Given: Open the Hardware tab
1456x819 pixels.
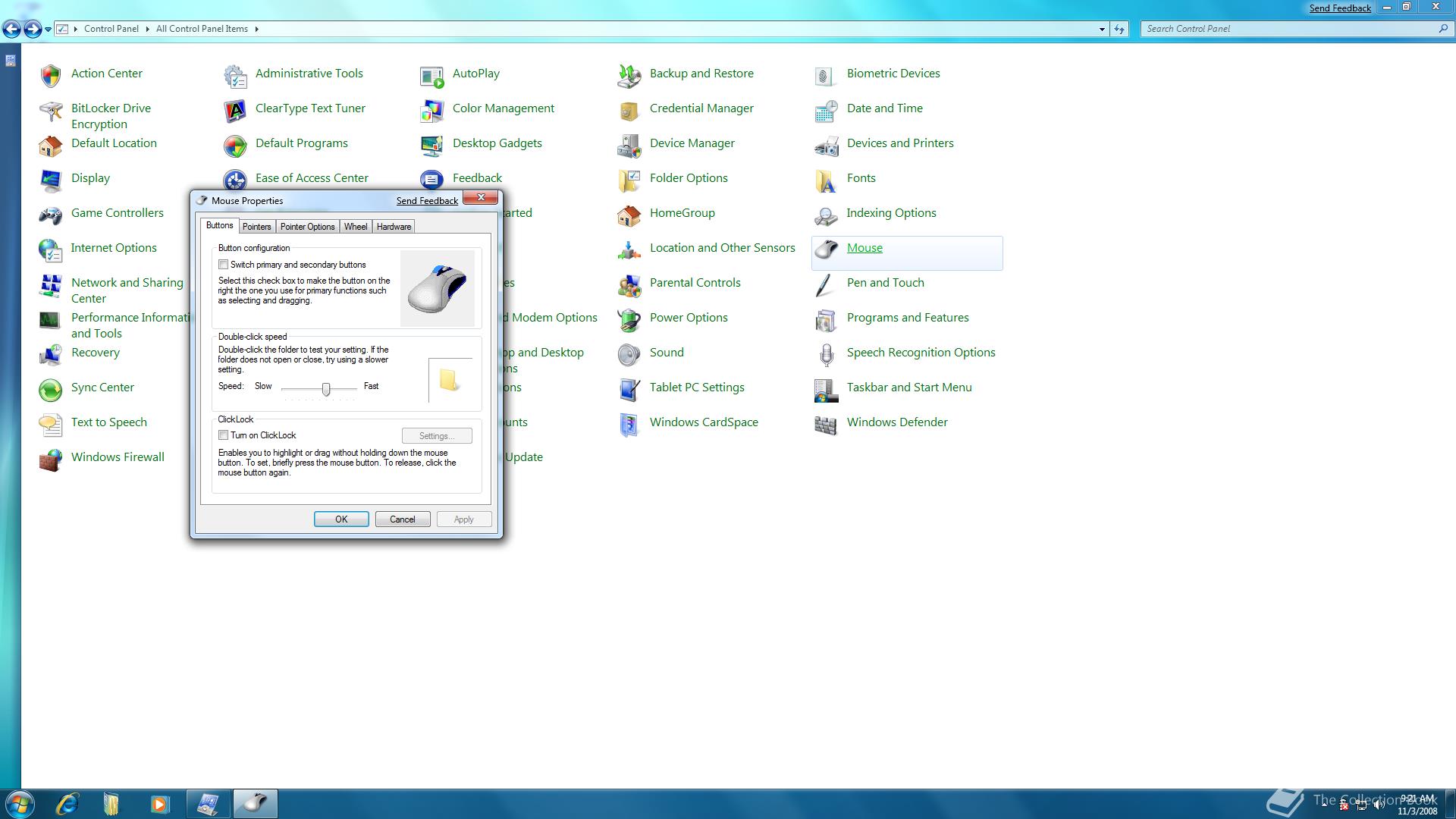Looking at the screenshot, I should pos(394,227).
